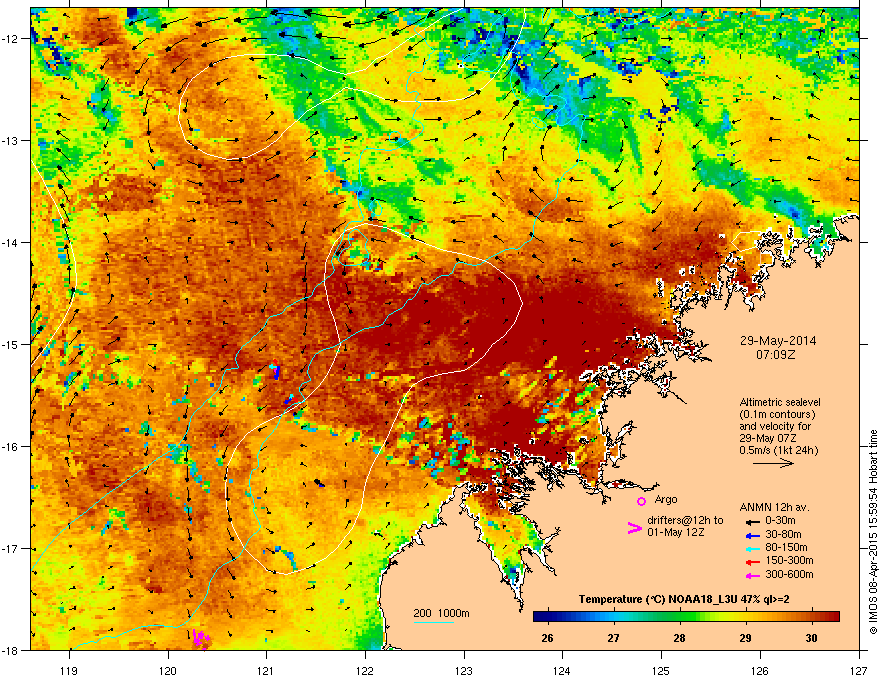Click the red 150-300m arrow symbol
The width and height of the screenshot is (880, 680).
click(752, 561)
